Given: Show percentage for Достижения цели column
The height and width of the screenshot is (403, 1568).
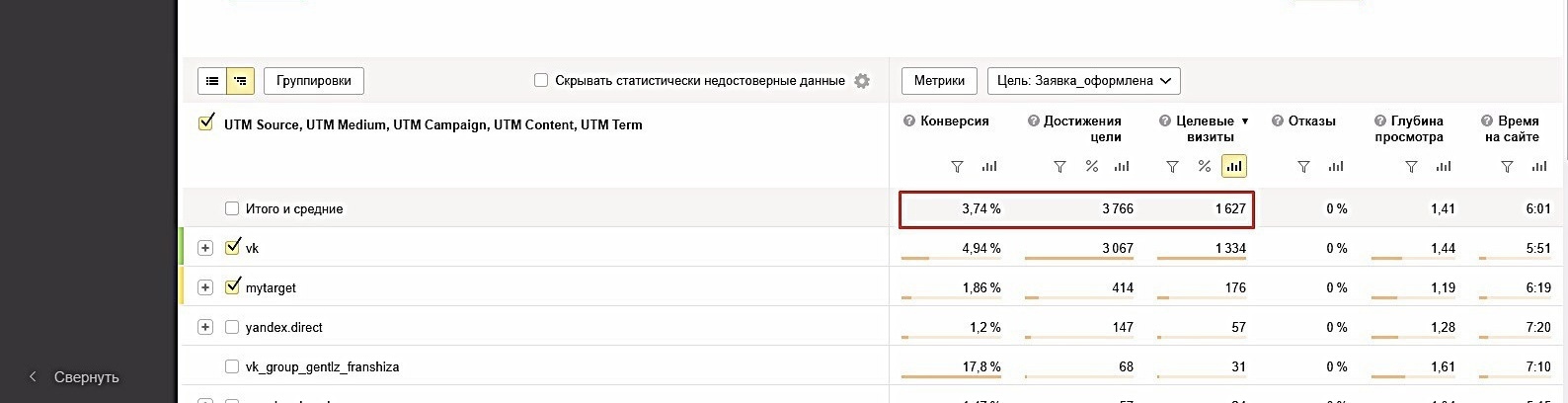Looking at the screenshot, I should 1092,167.
